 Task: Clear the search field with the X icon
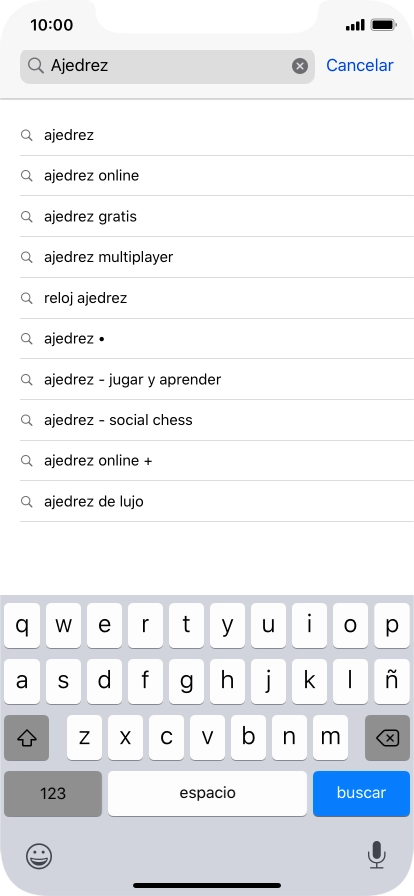[x=300, y=66]
